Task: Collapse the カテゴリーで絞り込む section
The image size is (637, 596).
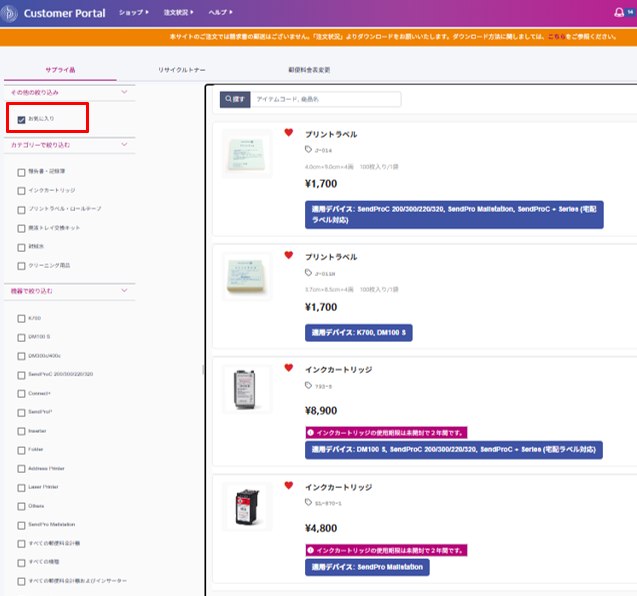Action: (x=124, y=145)
